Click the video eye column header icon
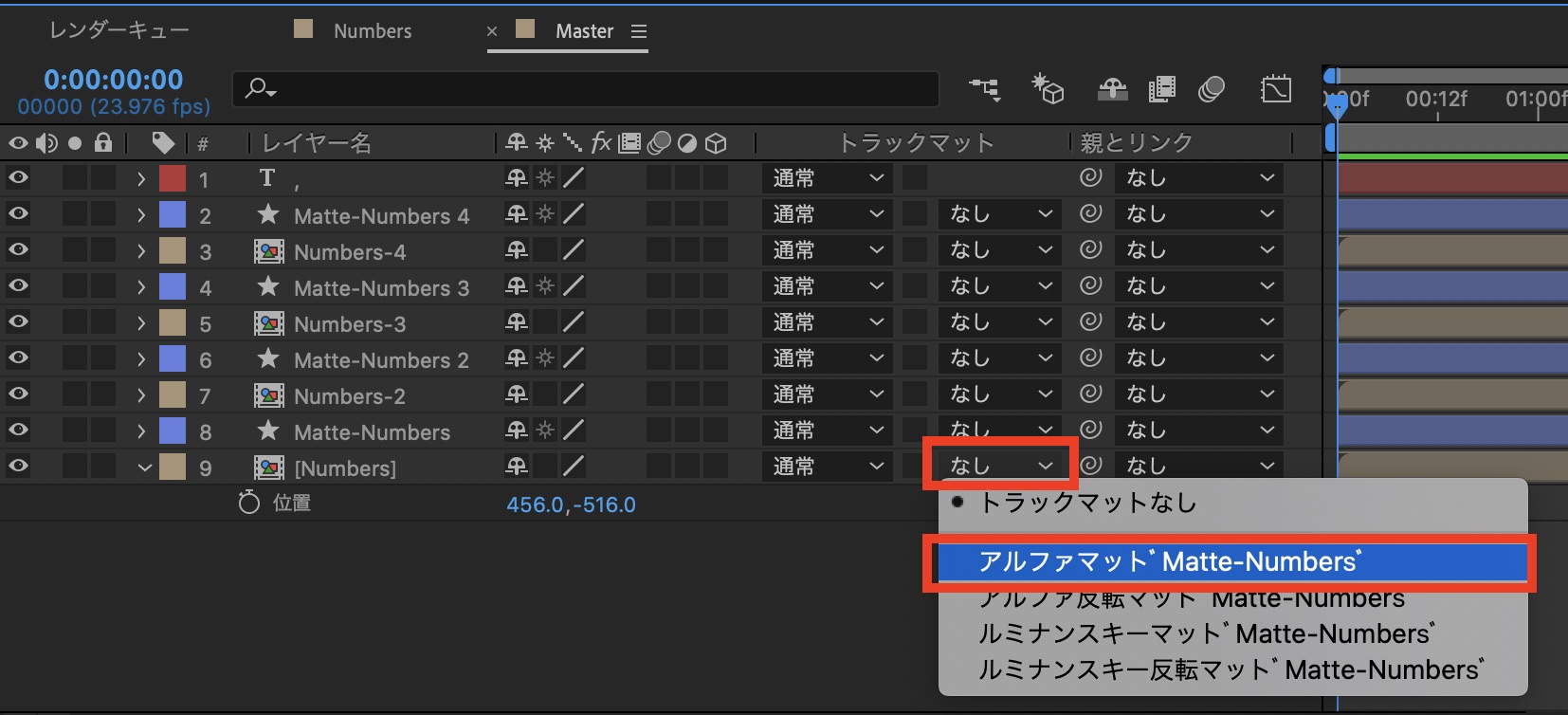Image resolution: width=1568 pixels, height=715 pixels. click(18, 143)
